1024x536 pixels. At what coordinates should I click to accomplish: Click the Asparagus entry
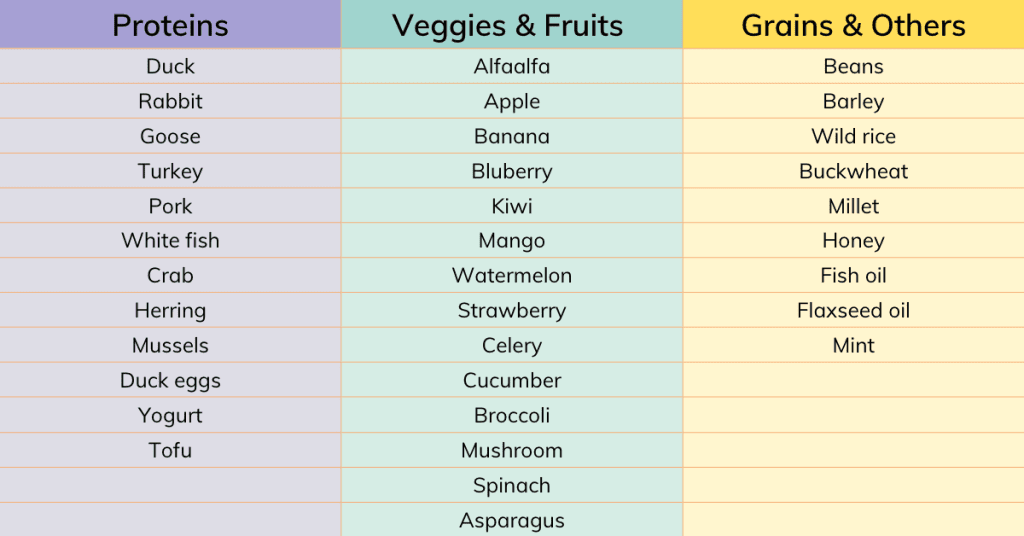pyautogui.click(x=511, y=520)
